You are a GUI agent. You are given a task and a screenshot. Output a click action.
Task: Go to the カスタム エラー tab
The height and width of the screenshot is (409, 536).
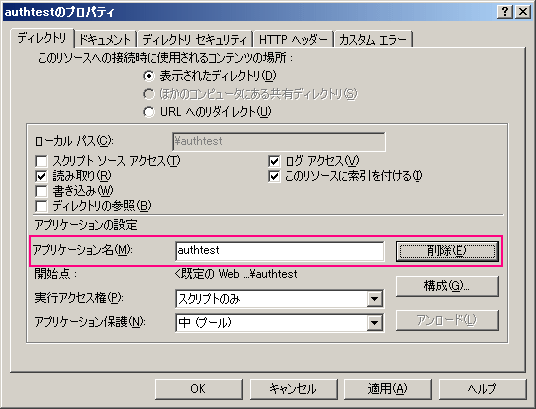click(373, 40)
